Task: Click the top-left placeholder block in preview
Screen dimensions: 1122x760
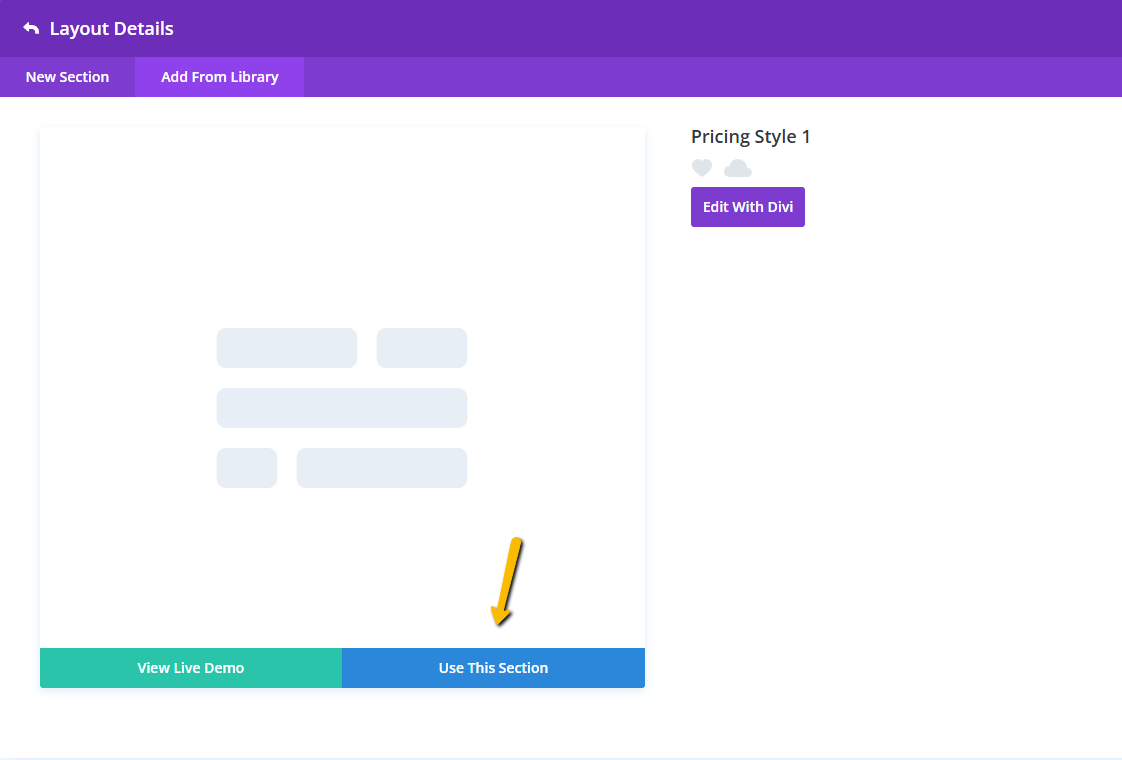Action: pyautogui.click(x=286, y=348)
